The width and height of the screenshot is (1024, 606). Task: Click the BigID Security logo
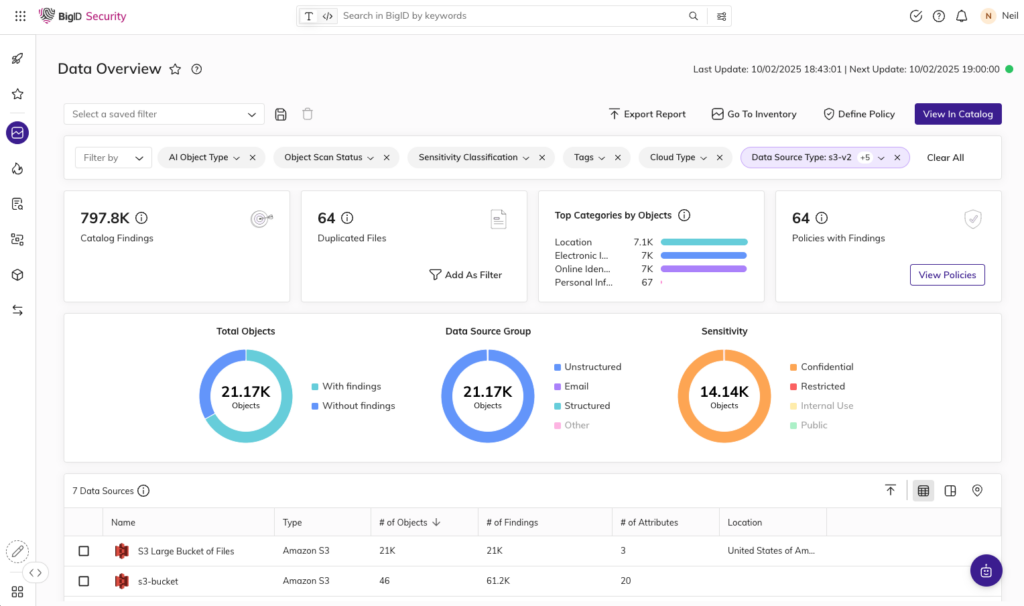pyautogui.click(x=82, y=16)
